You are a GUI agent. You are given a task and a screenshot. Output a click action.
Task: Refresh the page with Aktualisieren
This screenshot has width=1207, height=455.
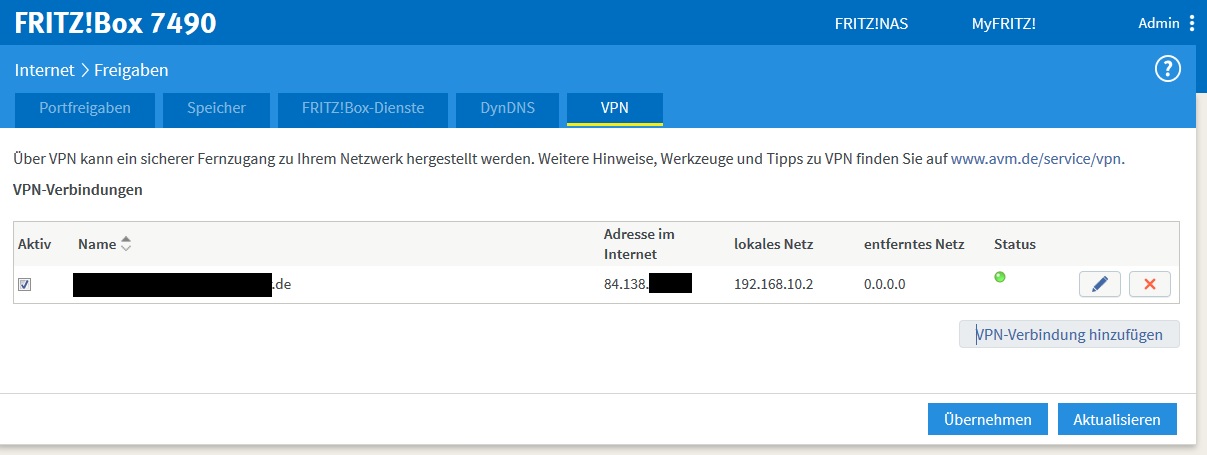coord(1117,419)
